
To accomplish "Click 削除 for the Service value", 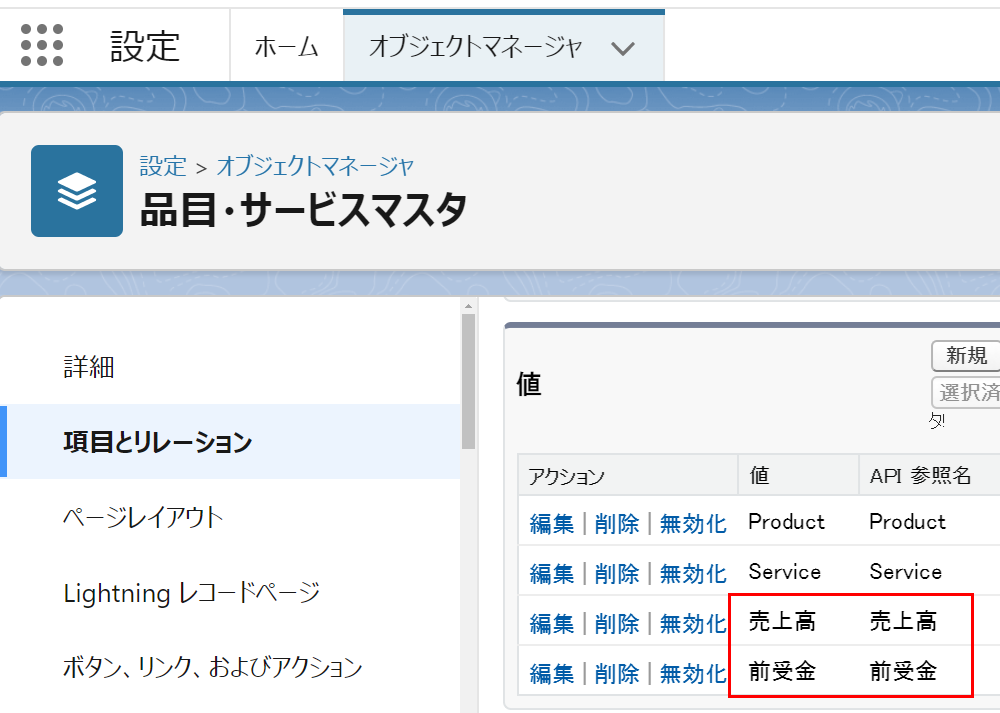I will pyautogui.click(x=616, y=573).
